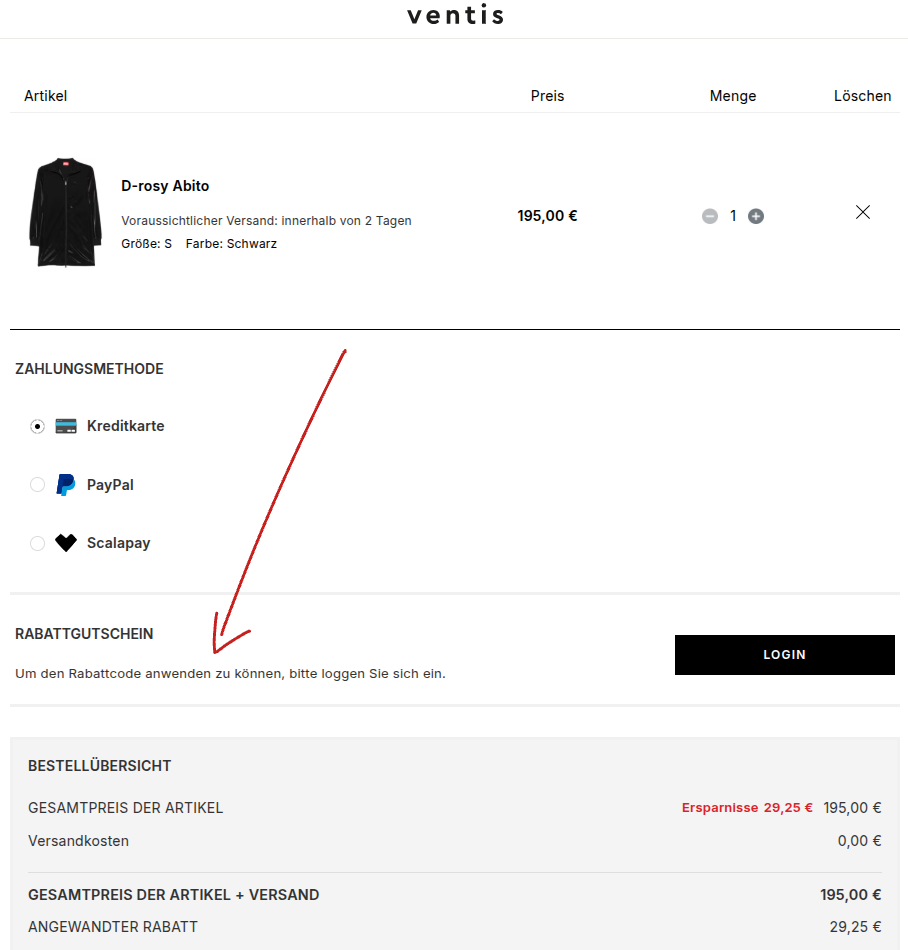The height and width of the screenshot is (950, 908).
Task: Click the ventis logo
Action: pos(455,15)
